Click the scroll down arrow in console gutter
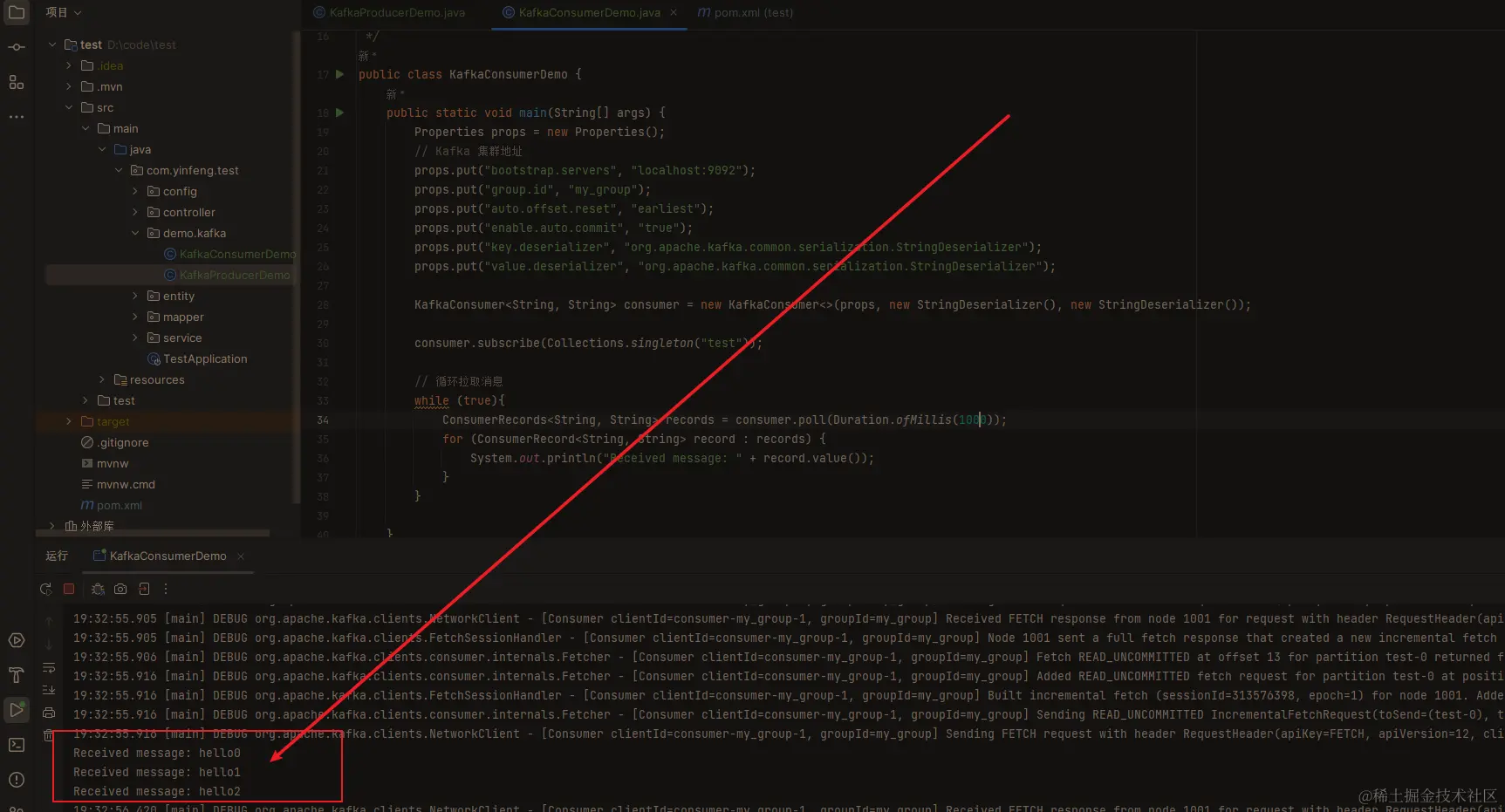1505x812 pixels. point(49,645)
